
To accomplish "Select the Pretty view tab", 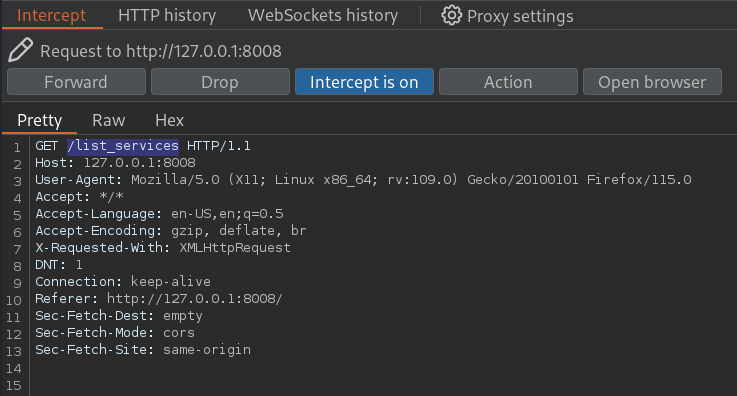I will (x=39, y=120).
